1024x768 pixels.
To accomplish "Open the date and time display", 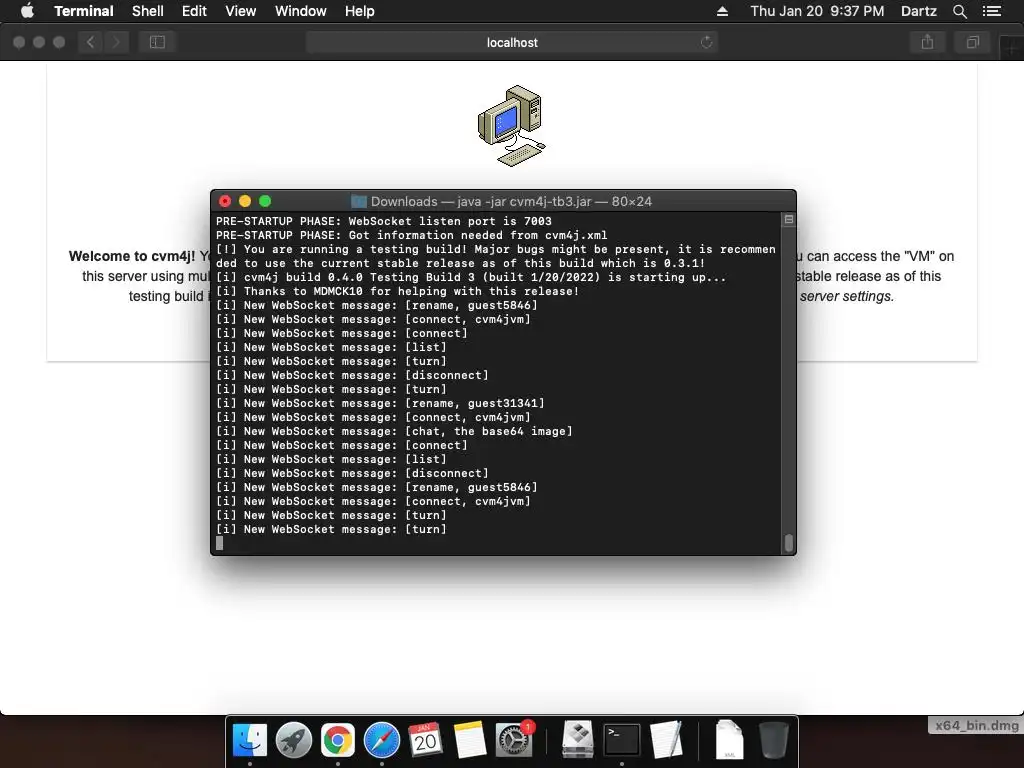I will pos(817,11).
